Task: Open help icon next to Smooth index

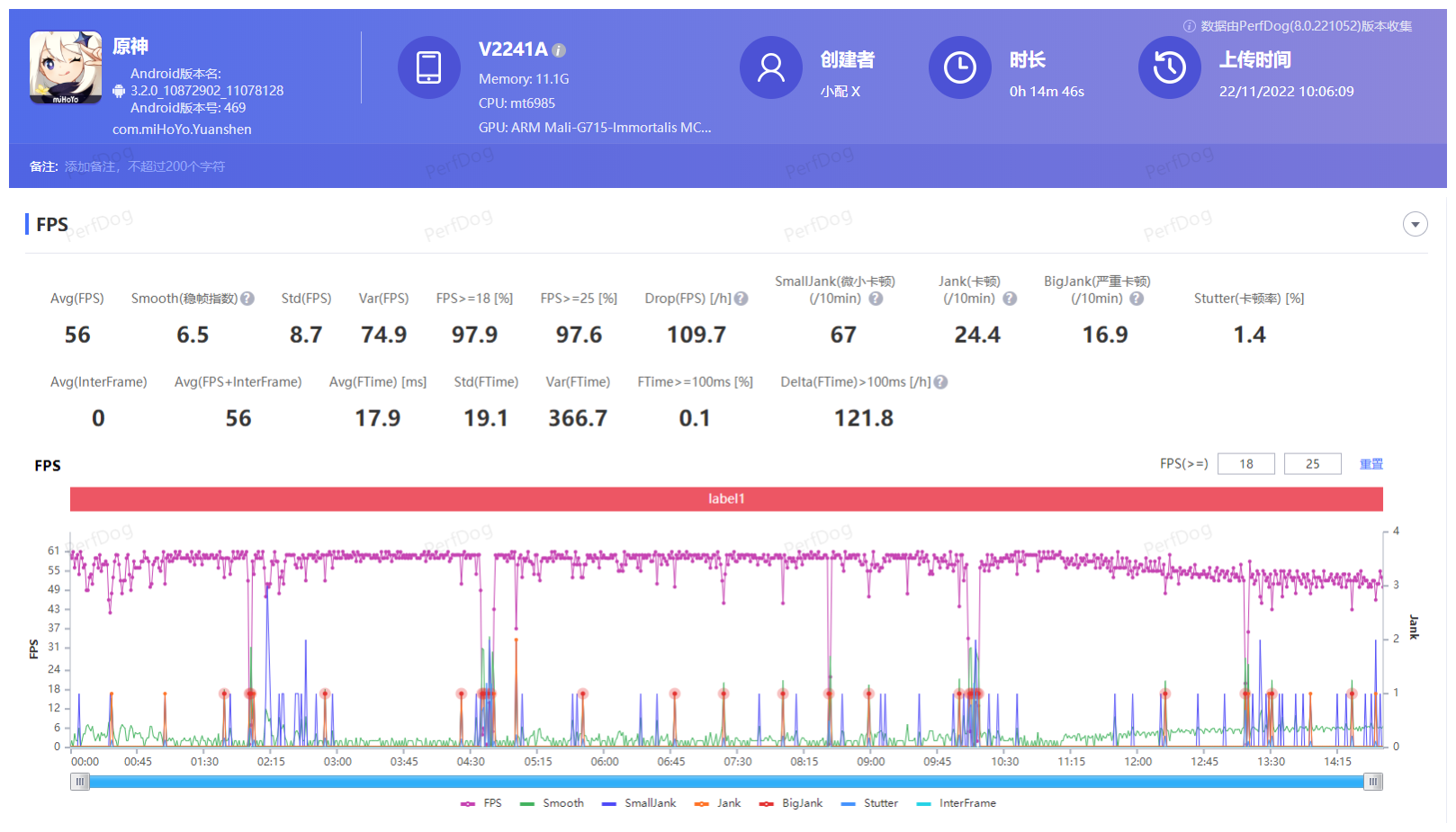Action: pyautogui.click(x=247, y=299)
